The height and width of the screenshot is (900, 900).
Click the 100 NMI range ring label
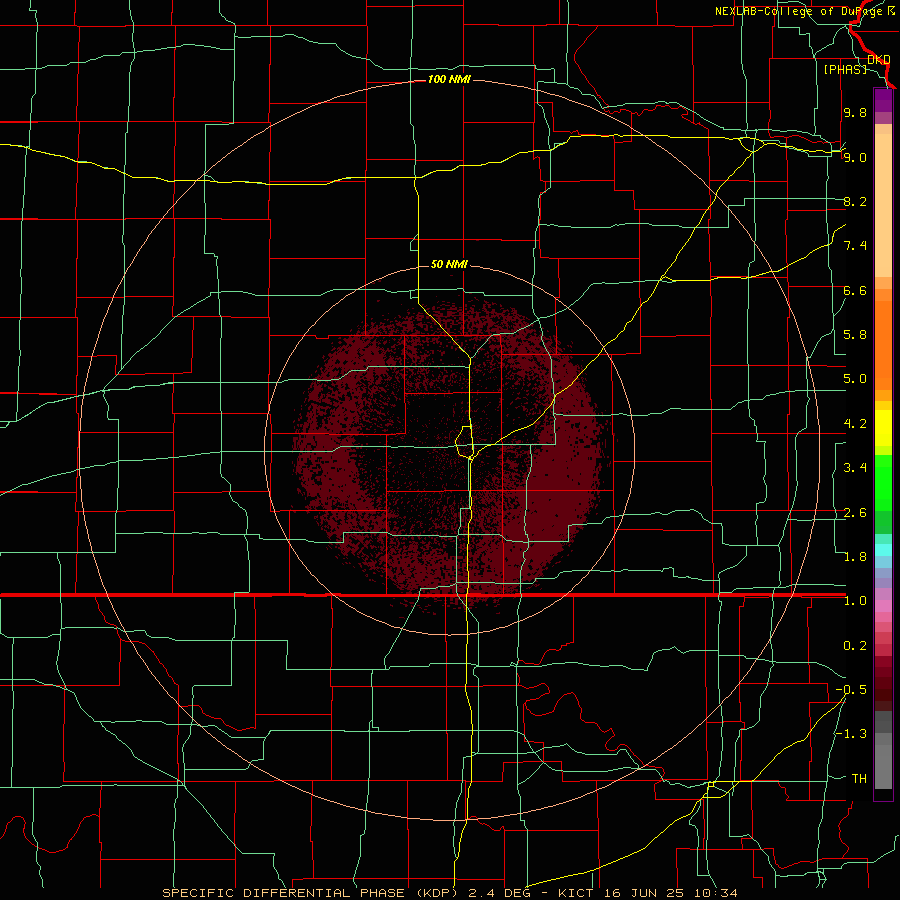coord(449,79)
